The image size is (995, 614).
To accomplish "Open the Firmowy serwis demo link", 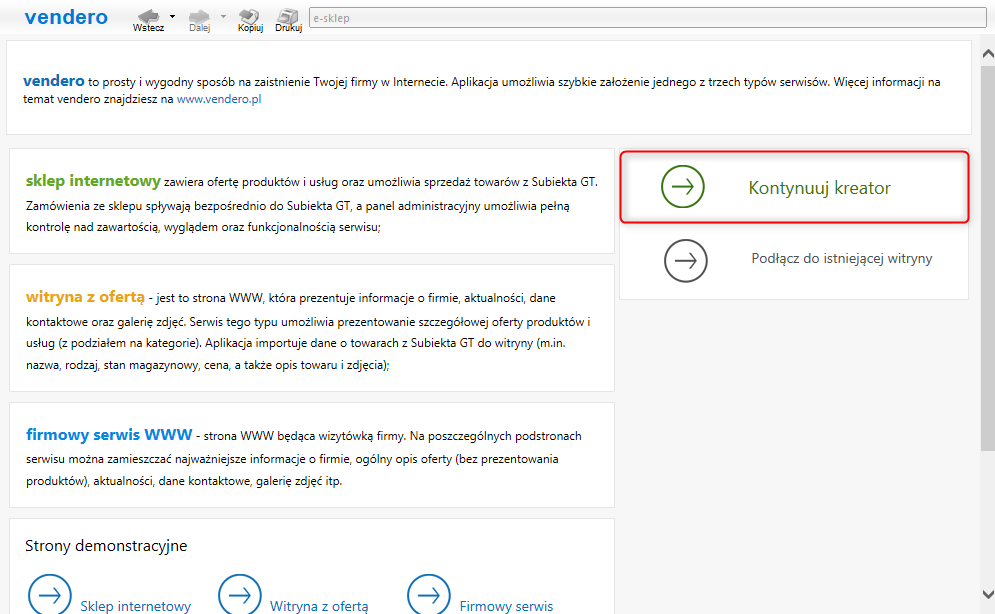I will pos(506,606).
